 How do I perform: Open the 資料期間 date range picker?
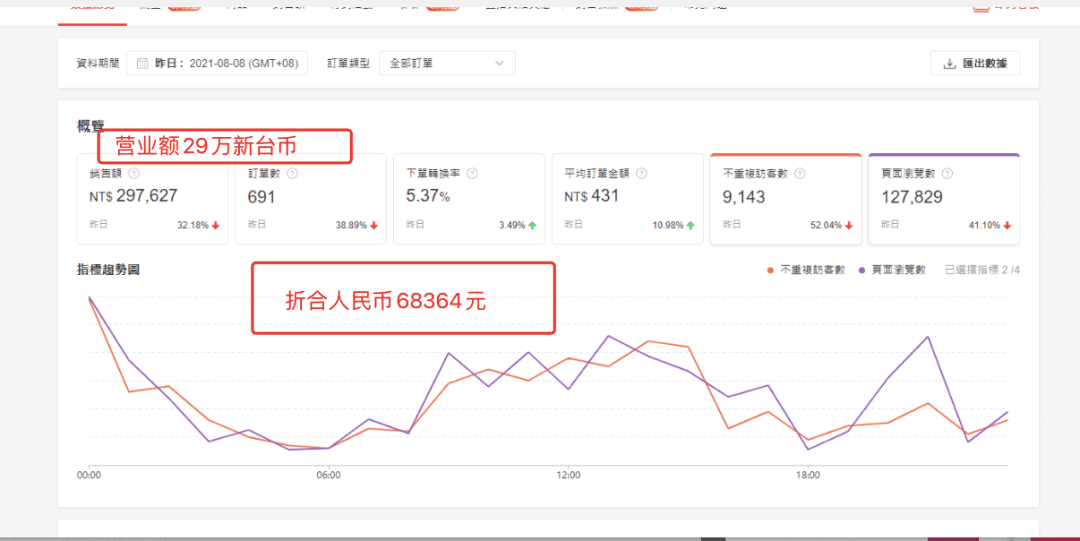click(221, 63)
